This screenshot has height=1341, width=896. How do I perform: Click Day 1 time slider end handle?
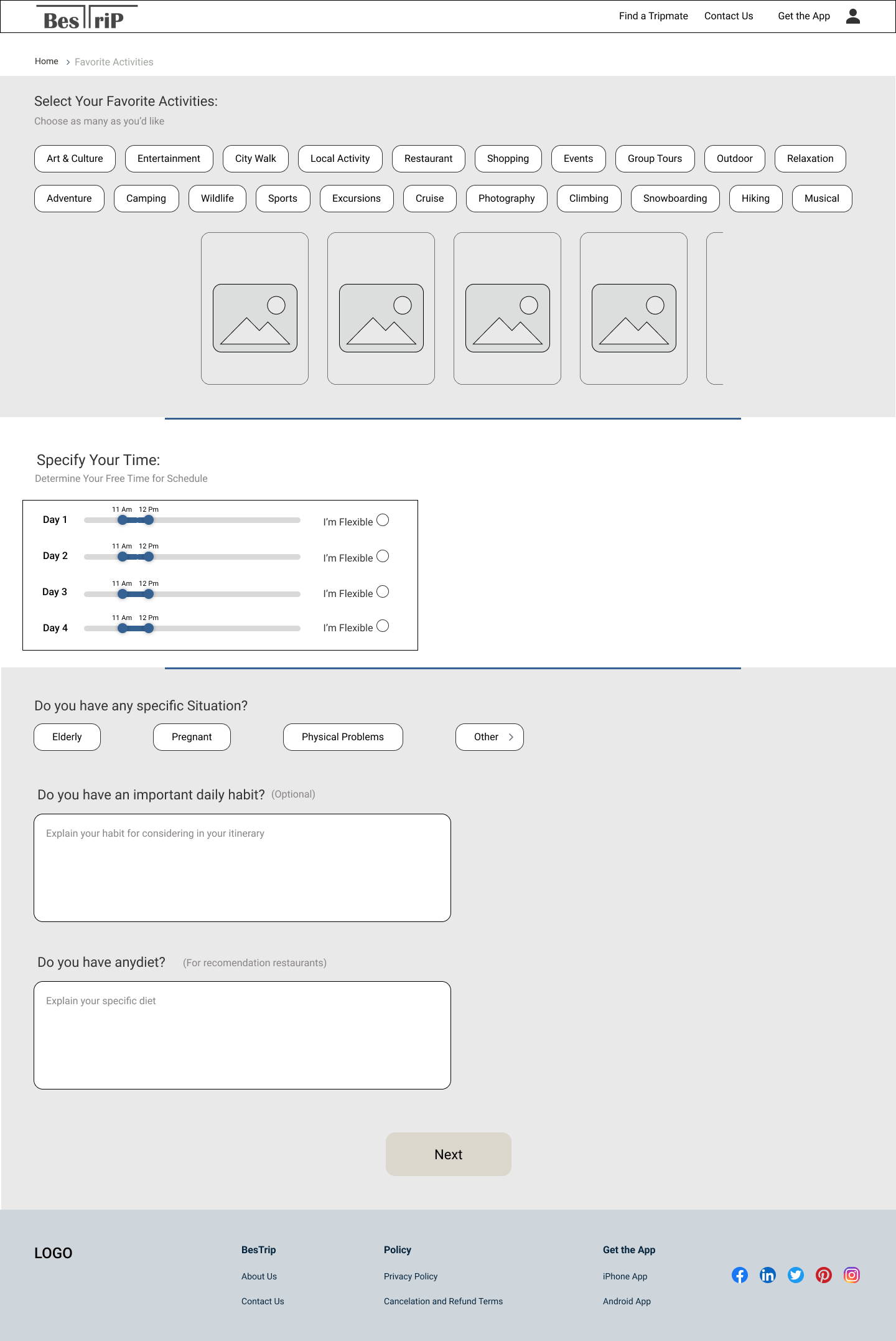(149, 520)
